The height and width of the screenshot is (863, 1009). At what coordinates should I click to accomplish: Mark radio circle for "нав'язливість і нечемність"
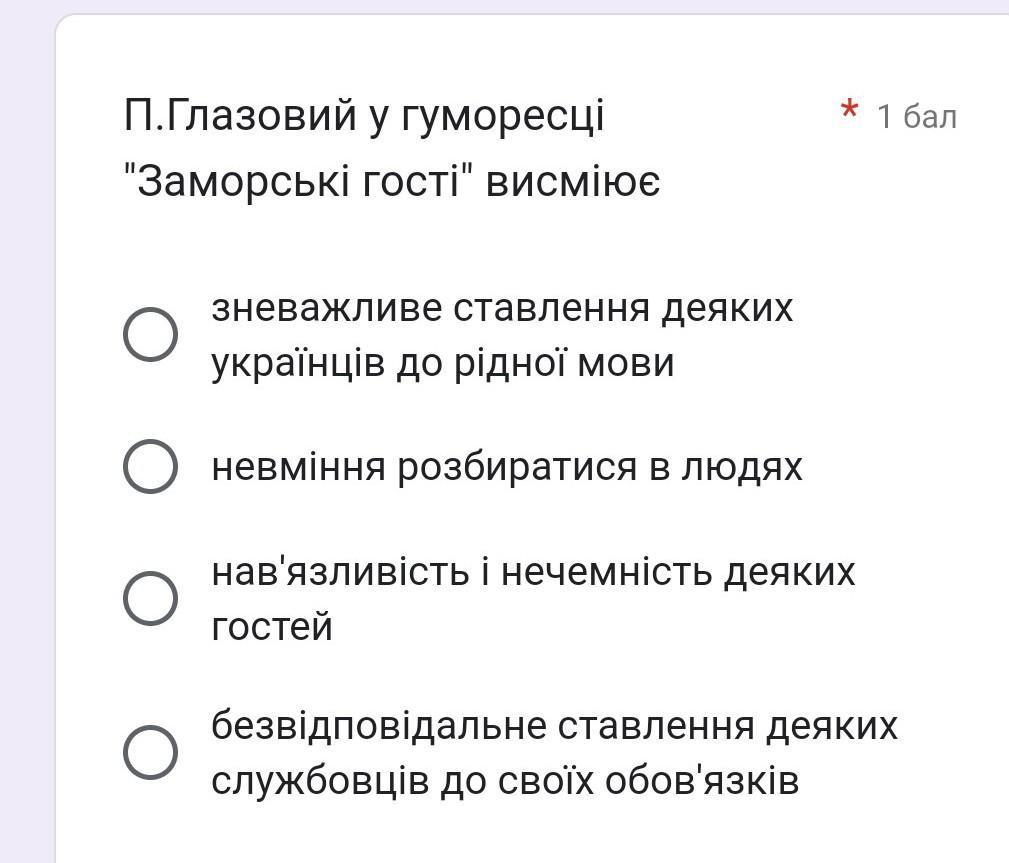click(151, 599)
